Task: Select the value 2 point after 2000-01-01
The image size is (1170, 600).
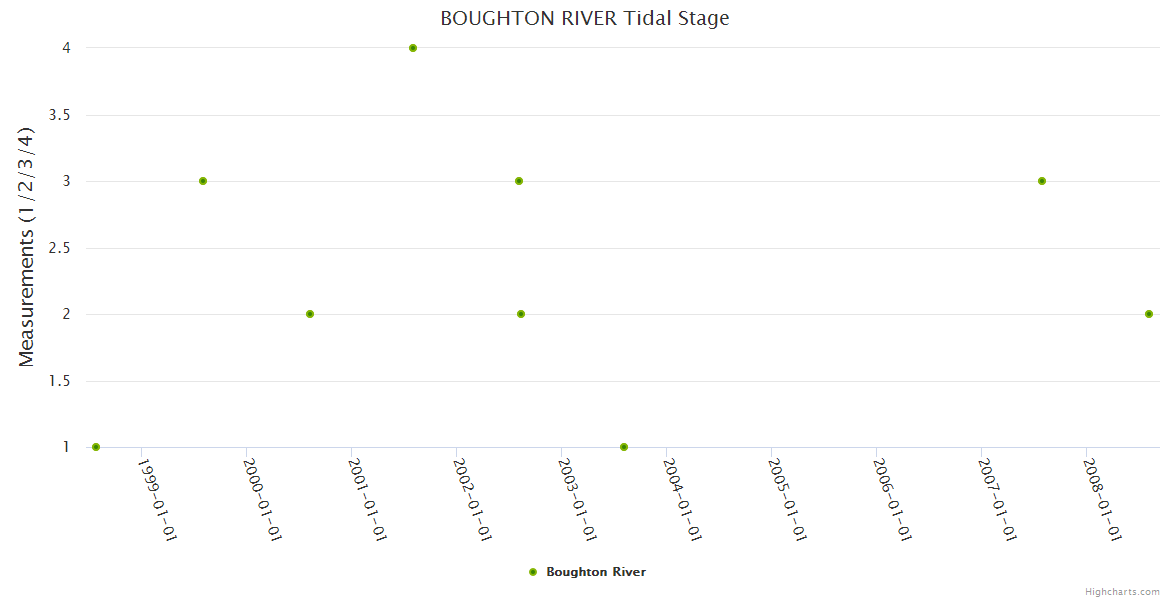Action: [310, 314]
